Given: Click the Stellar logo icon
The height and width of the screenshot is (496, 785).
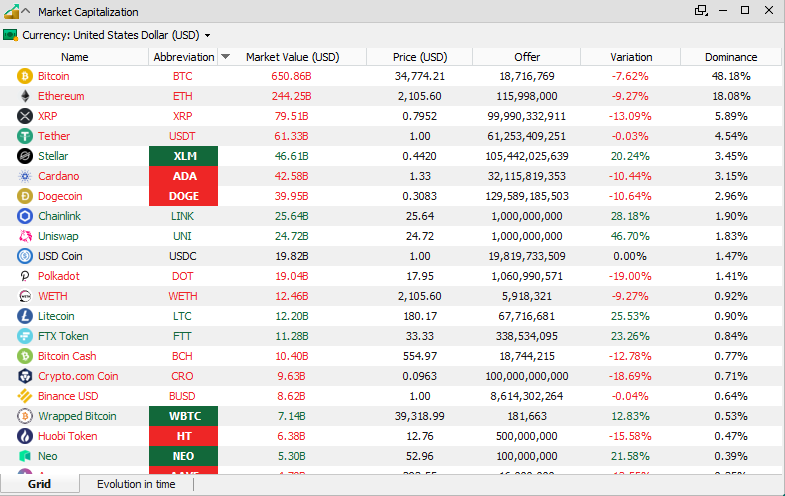Looking at the screenshot, I should [25, 156].
